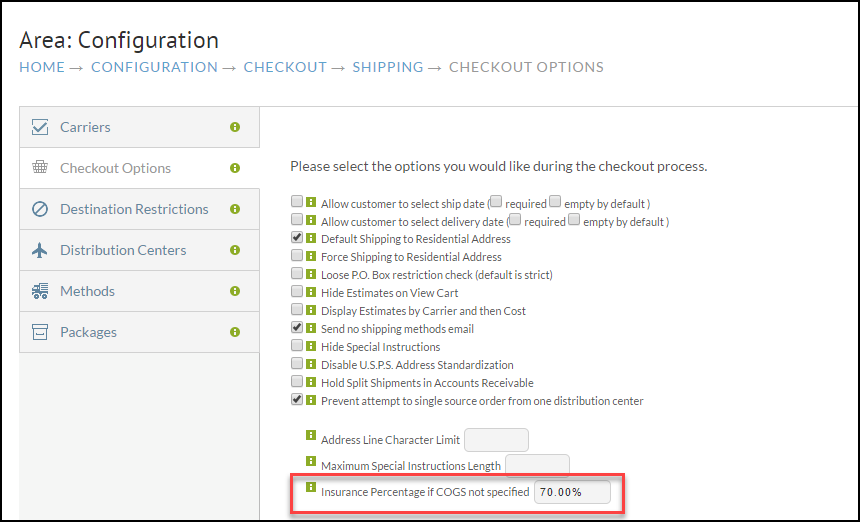Tick the required box for delivery date
The image size is (860, 522).
[515, 219]
